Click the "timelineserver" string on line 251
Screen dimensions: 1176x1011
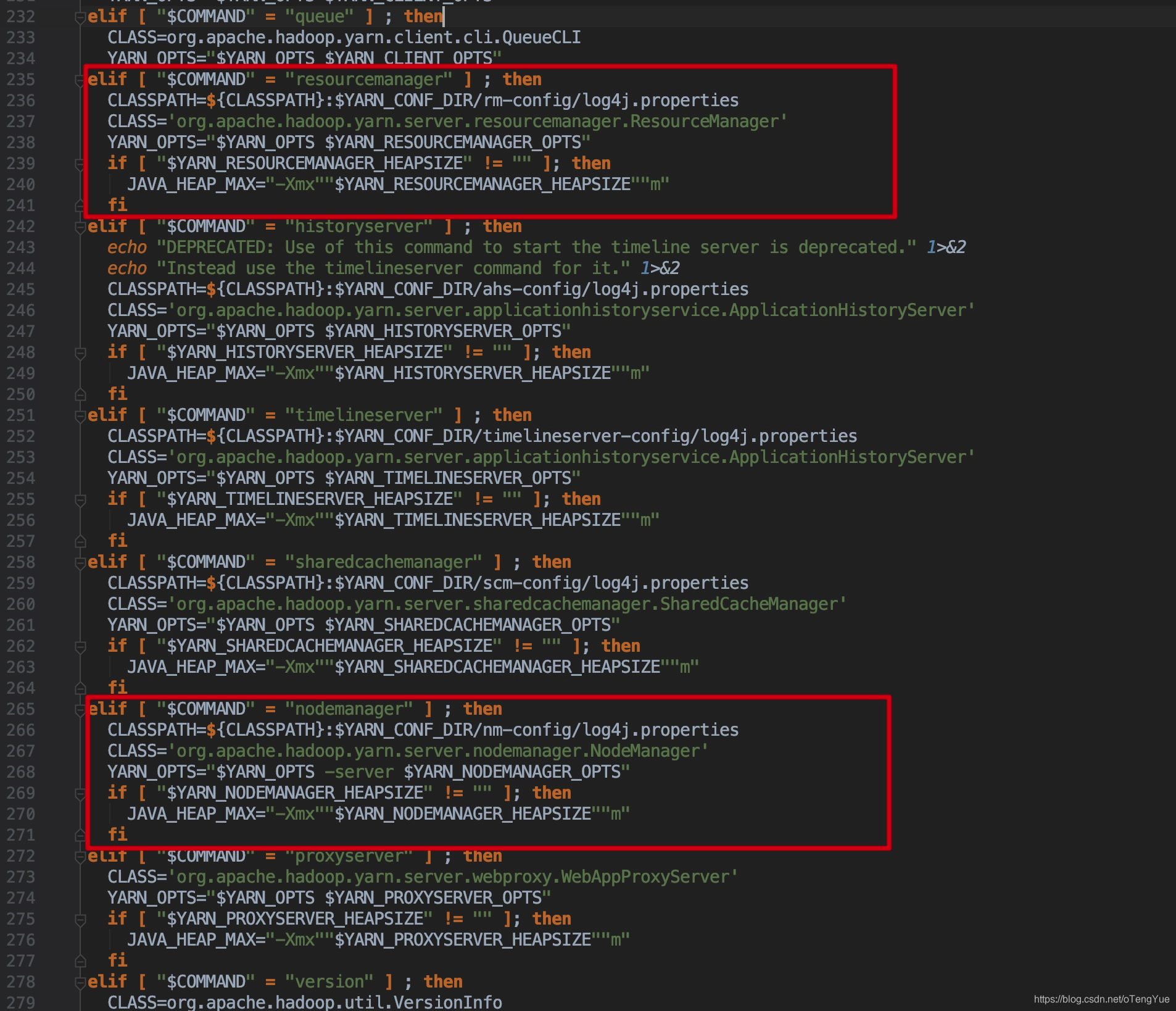click(364, 415)
